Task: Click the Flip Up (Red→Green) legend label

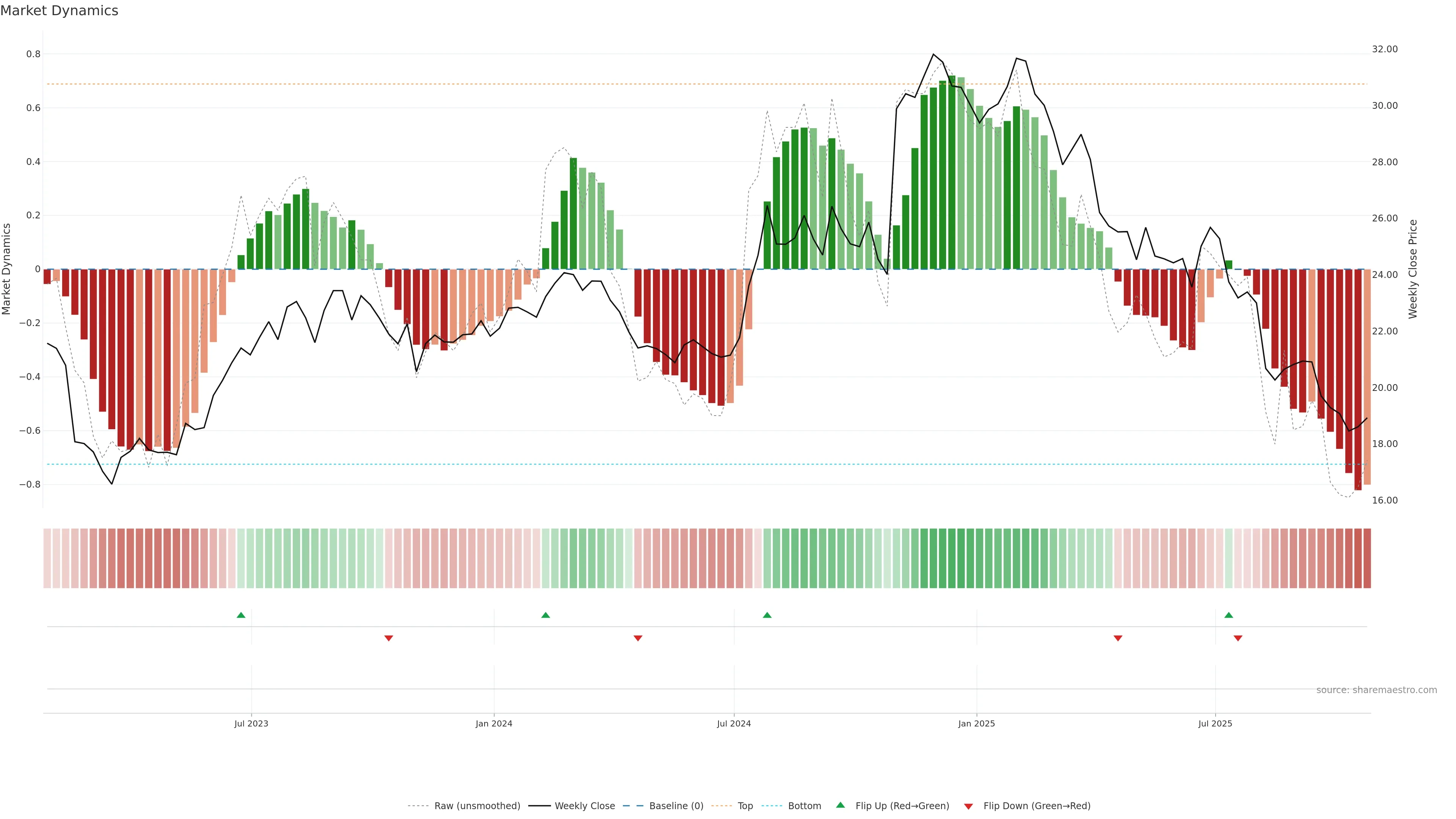Action: click(902, 806)
